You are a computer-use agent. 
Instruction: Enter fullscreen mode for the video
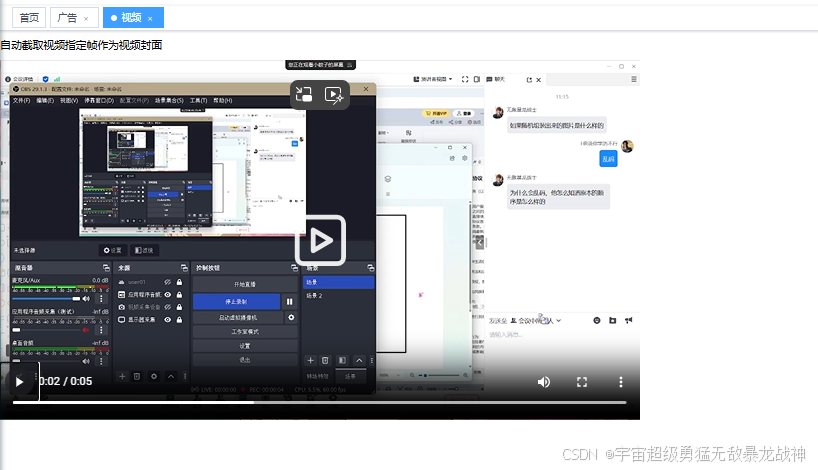(582, 382)
